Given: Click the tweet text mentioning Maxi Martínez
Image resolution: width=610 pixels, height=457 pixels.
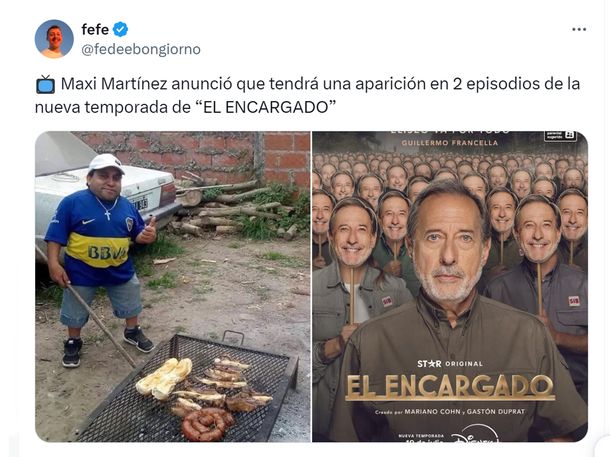Looking at the screenshot, I should tap(307, 96).
